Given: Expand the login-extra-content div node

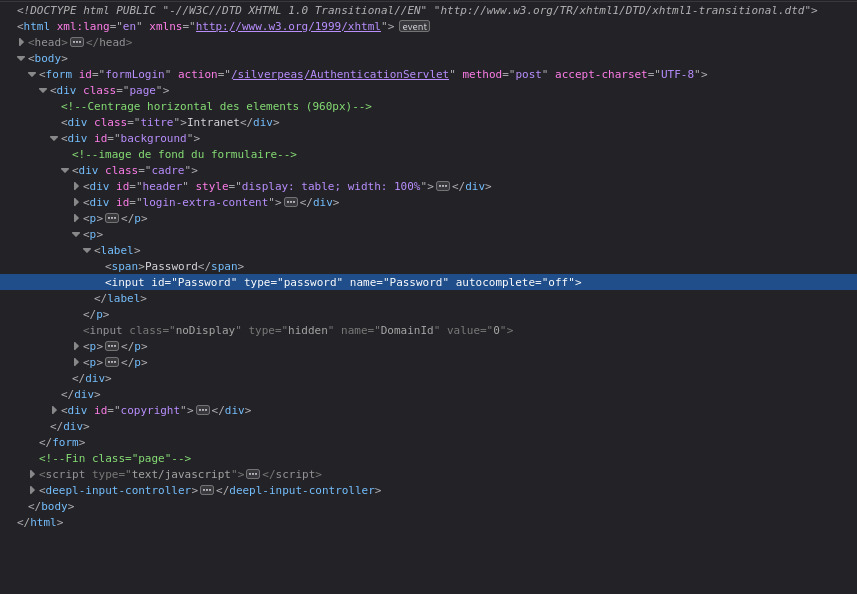Looking at the screenshot, I should (x=77, y=202).
